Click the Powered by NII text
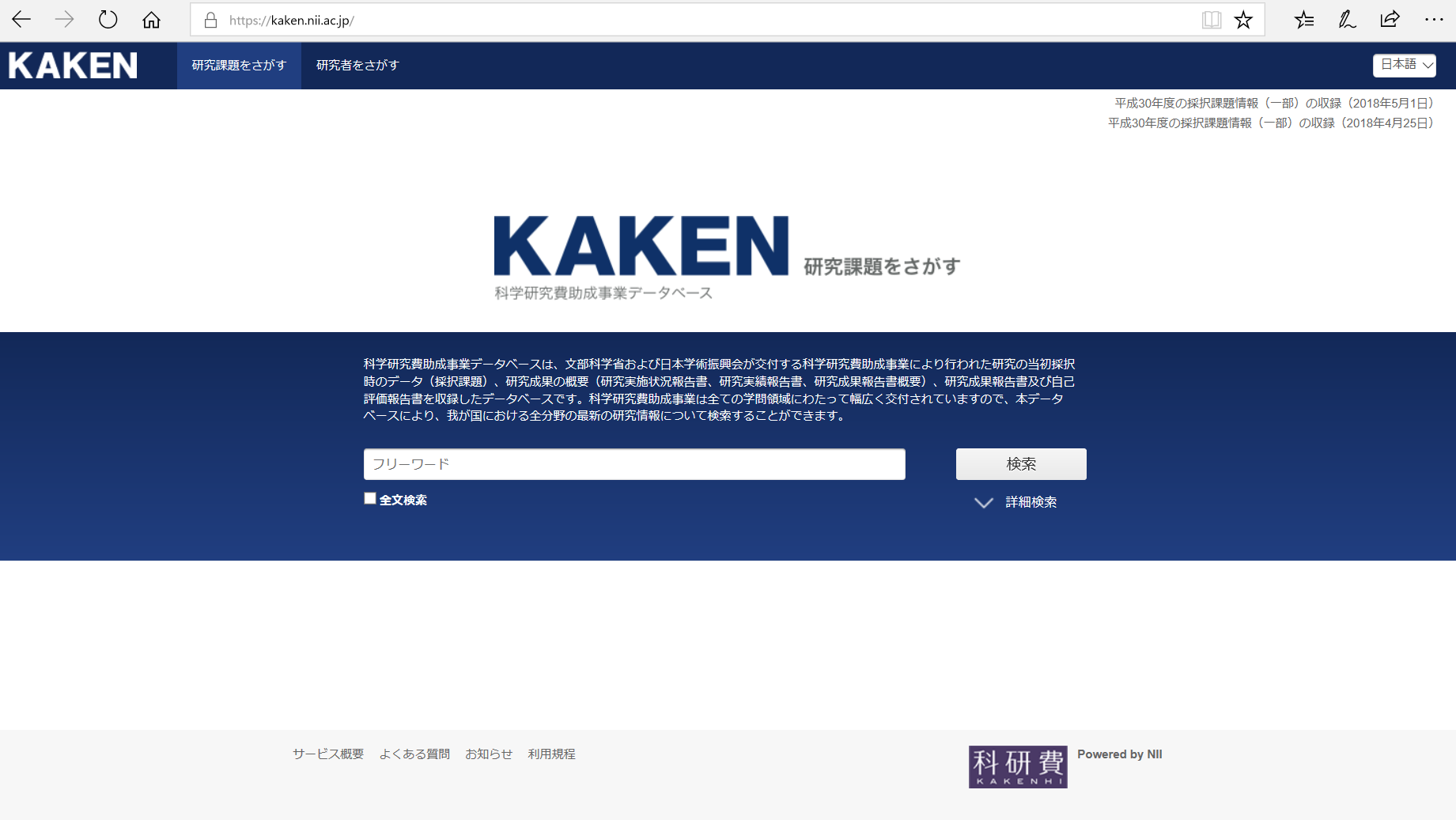This screenshot has height=820, width=1456. (1120, 754)
